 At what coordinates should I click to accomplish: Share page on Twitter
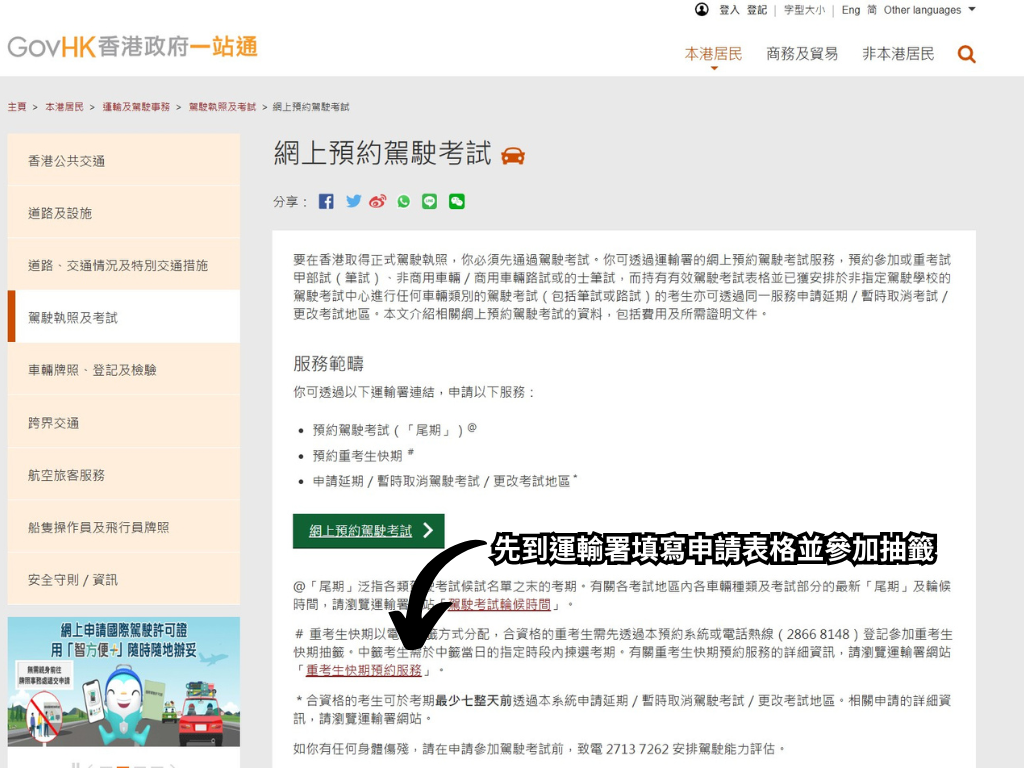point(353,201)
